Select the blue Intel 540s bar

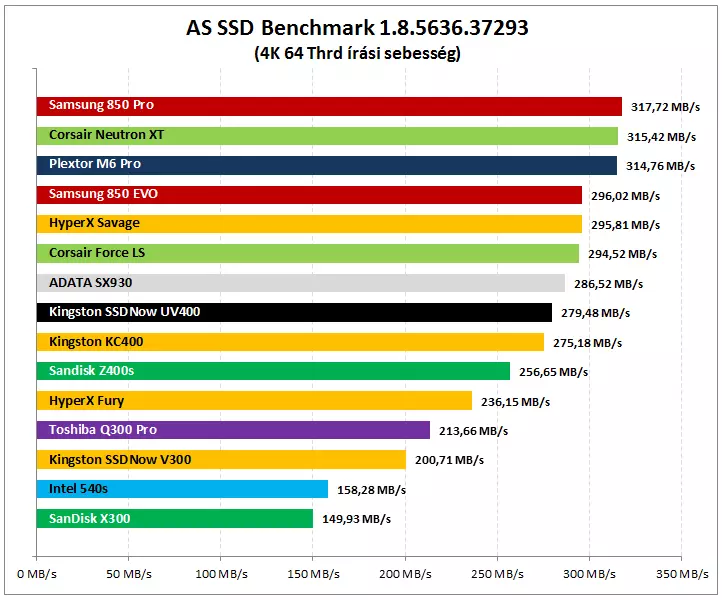pyautogui.click(x=182, y=489)
